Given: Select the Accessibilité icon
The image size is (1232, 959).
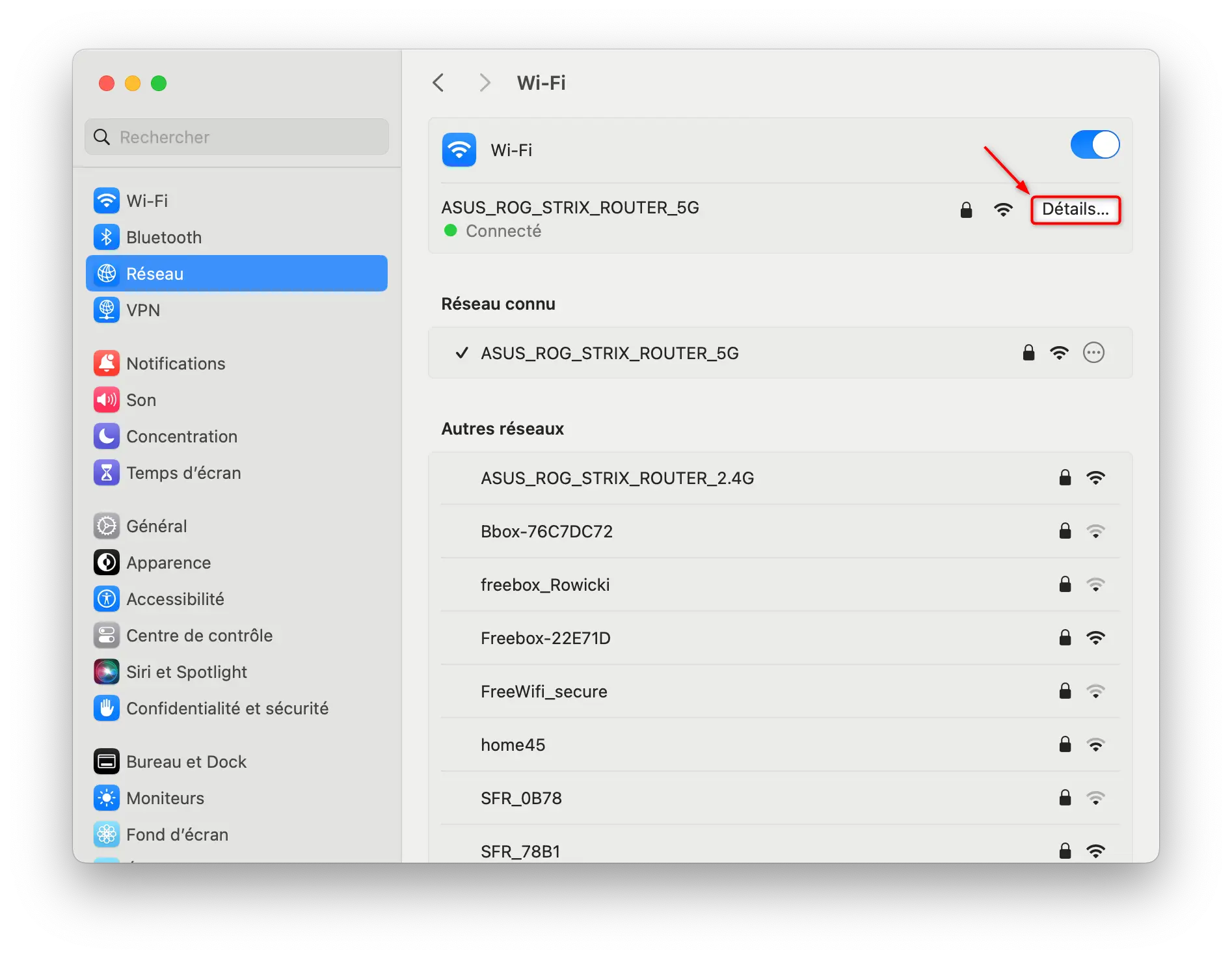Looking at the screenshot, I should [x=107, y=599].
